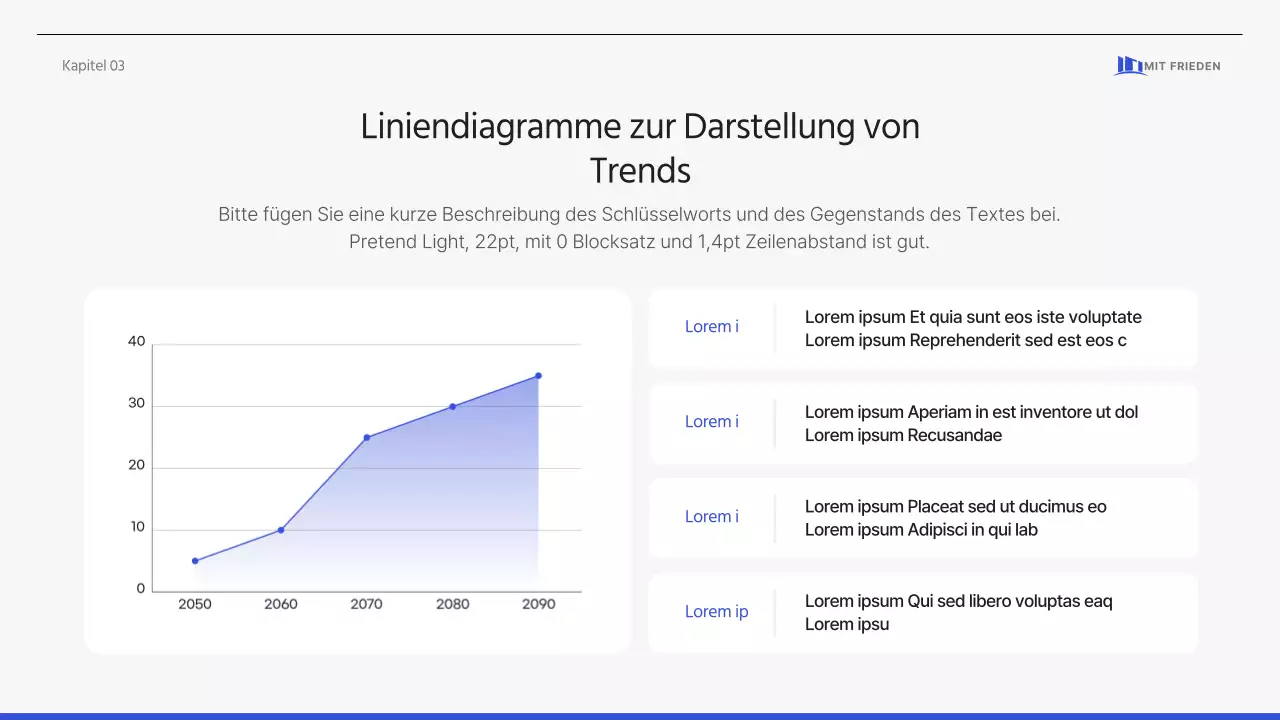1280x720 pixels.
Task: Click the first Lorem i label link
Action: click(711, 327)
